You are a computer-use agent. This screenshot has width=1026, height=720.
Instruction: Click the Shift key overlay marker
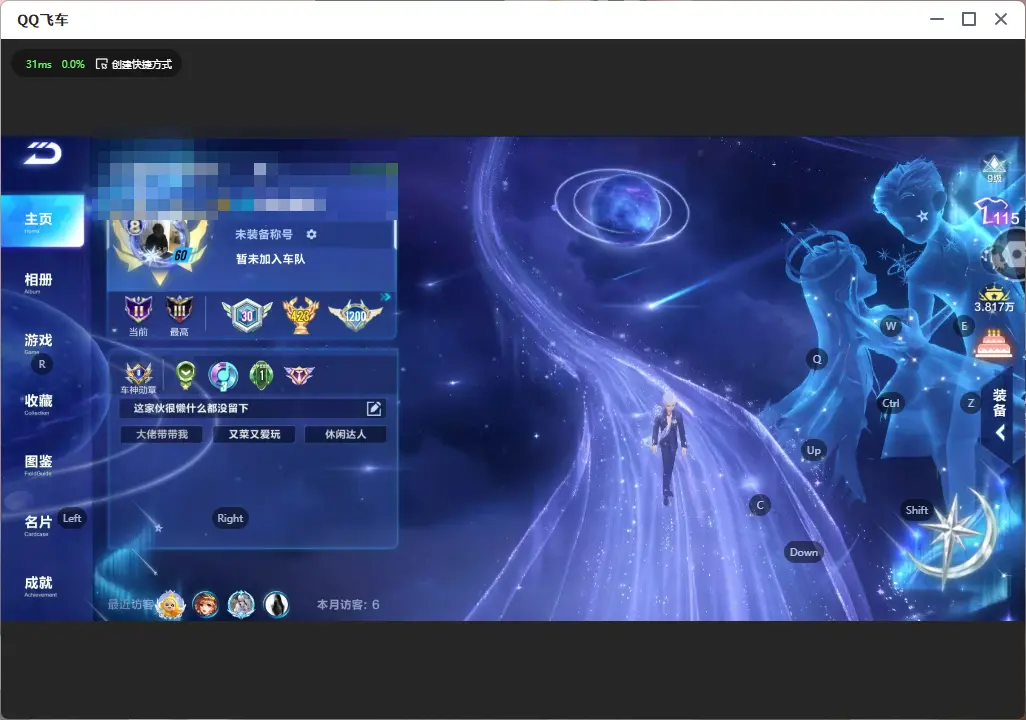[917, 510]
